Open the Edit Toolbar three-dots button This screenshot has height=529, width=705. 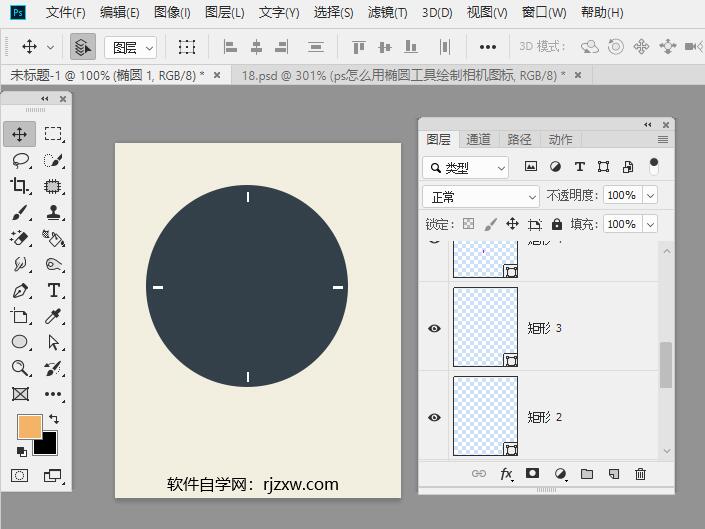(53, 394)
